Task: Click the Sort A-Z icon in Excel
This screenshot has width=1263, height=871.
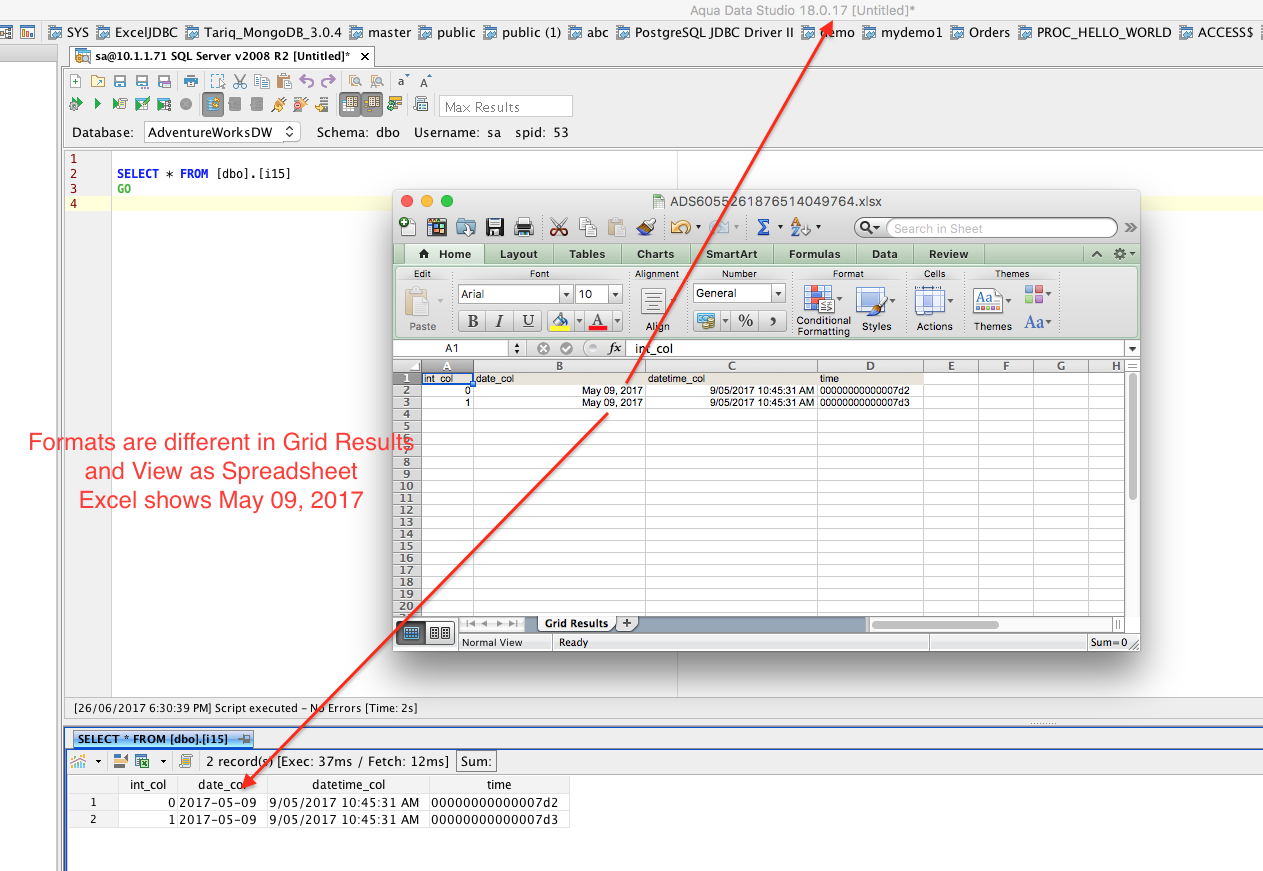Action: coord(799,227)
